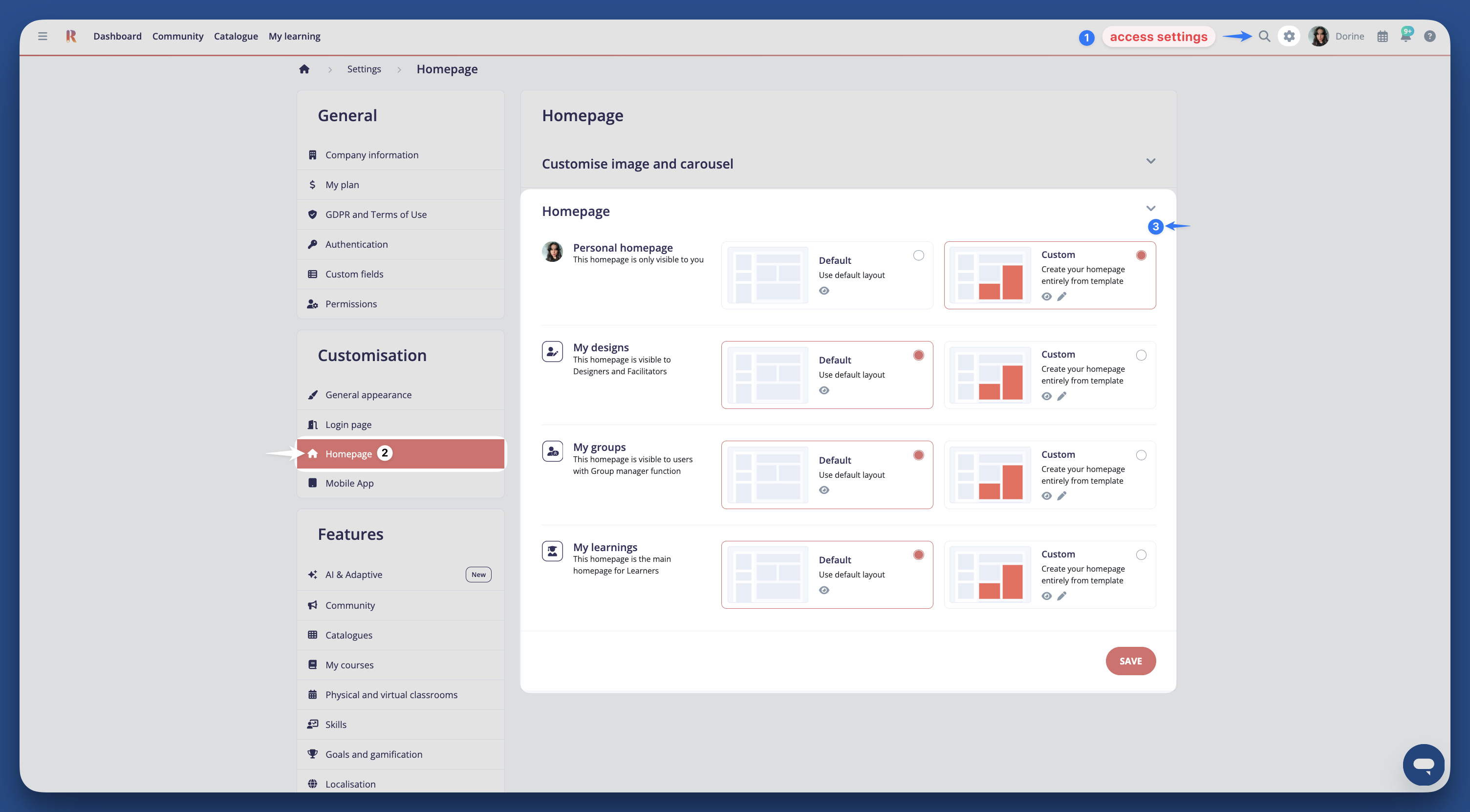Collapse the Customise image and carousel section
This screenshot has height=812, width=1470.
1150,162
